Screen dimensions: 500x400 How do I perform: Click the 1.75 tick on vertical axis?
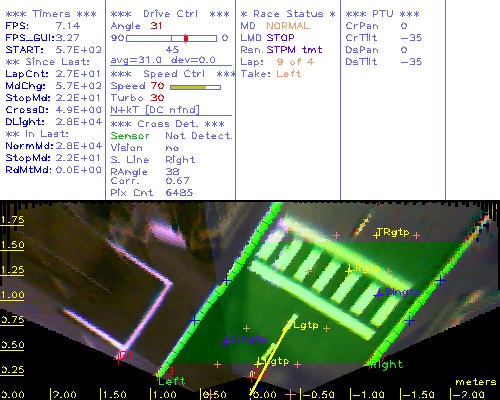pos(12,220)
